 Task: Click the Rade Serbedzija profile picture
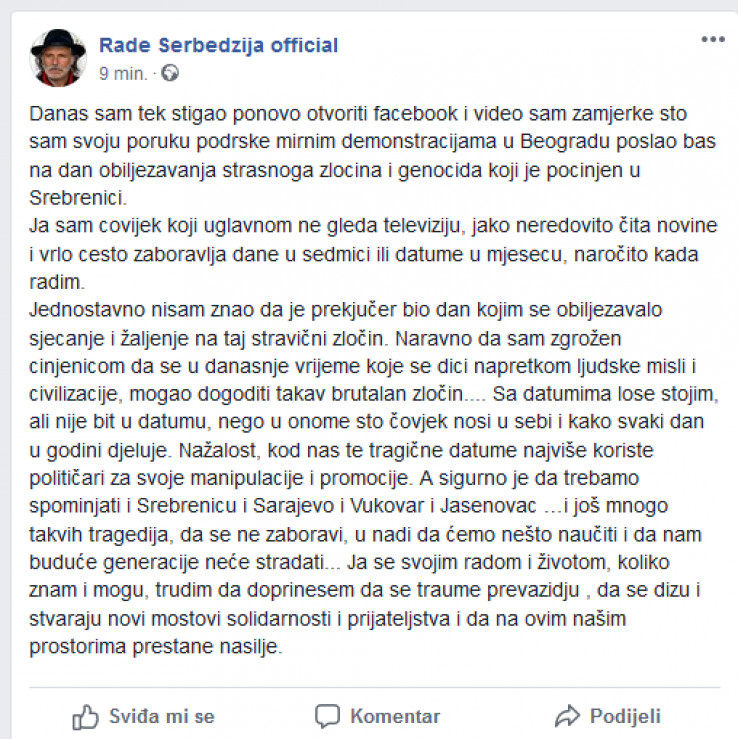(58, 57)
